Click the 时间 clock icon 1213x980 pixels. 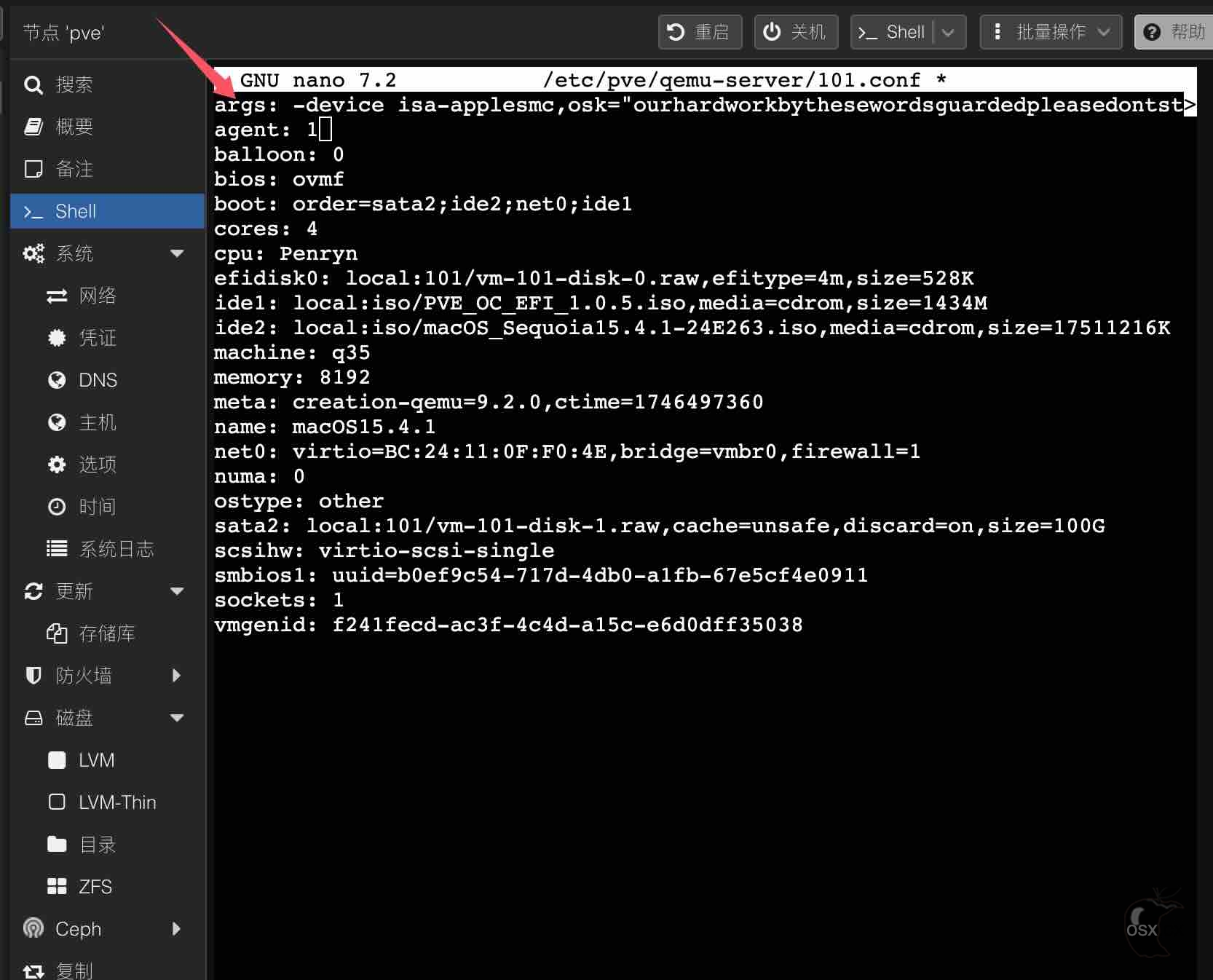57,507
